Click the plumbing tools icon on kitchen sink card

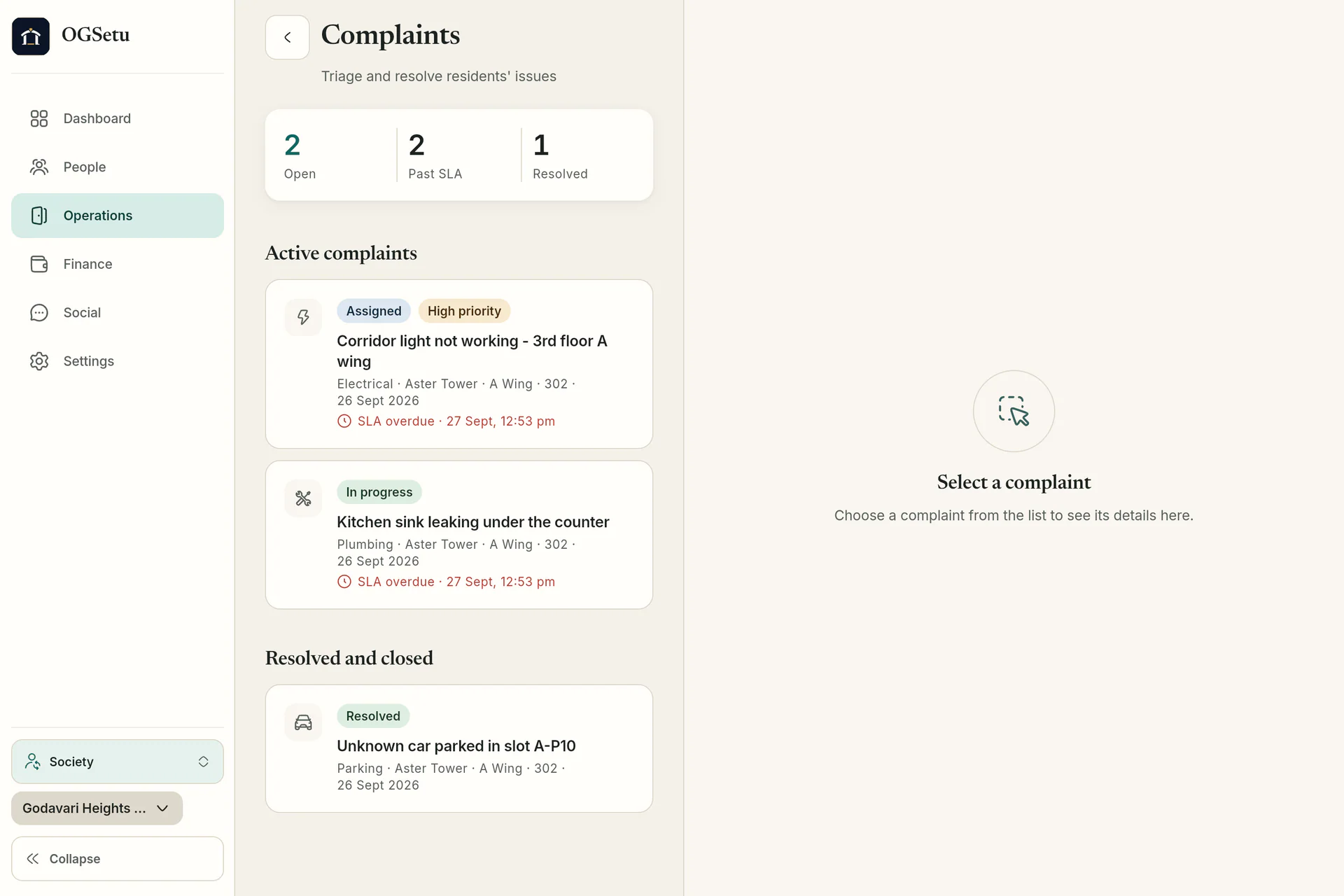tap(303, 498)
